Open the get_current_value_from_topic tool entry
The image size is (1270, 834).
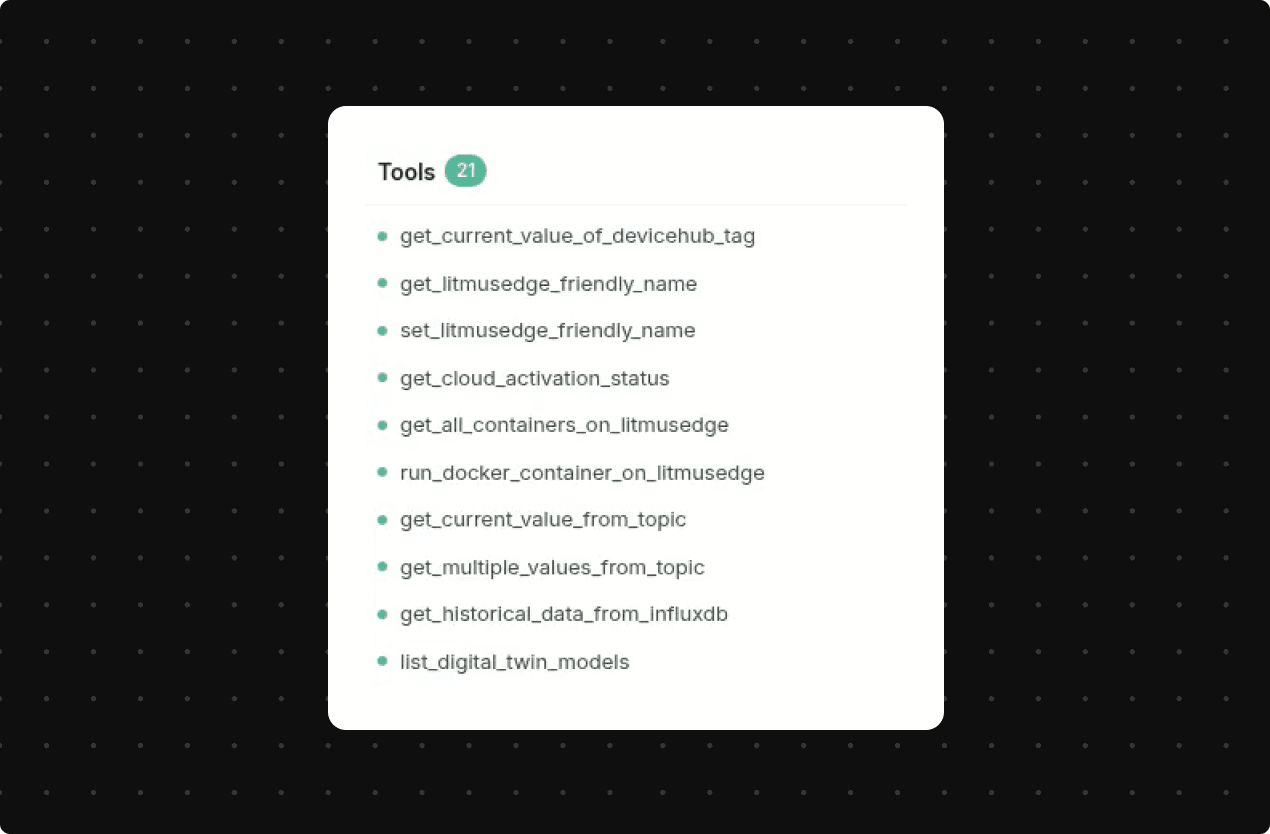[x=543, y=519]
